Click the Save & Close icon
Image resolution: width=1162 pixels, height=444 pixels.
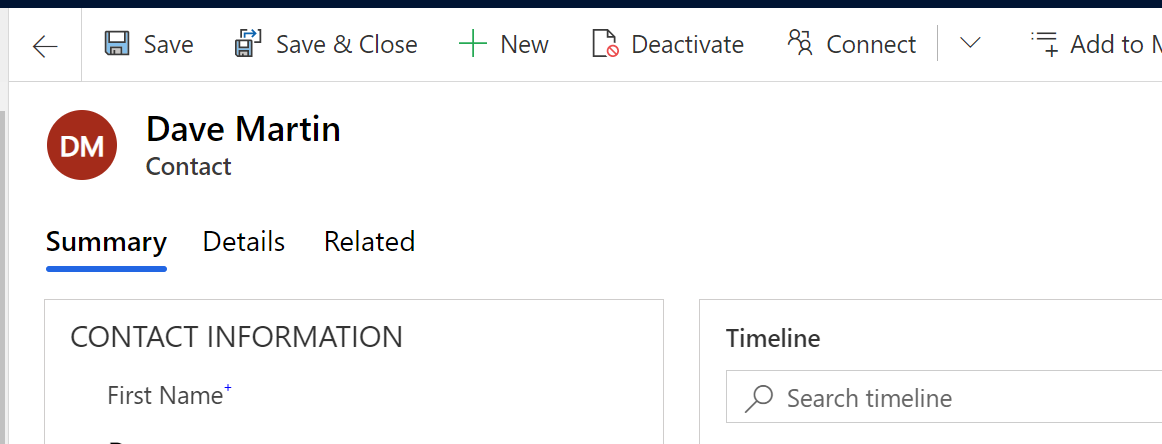(x=248, y=44)
